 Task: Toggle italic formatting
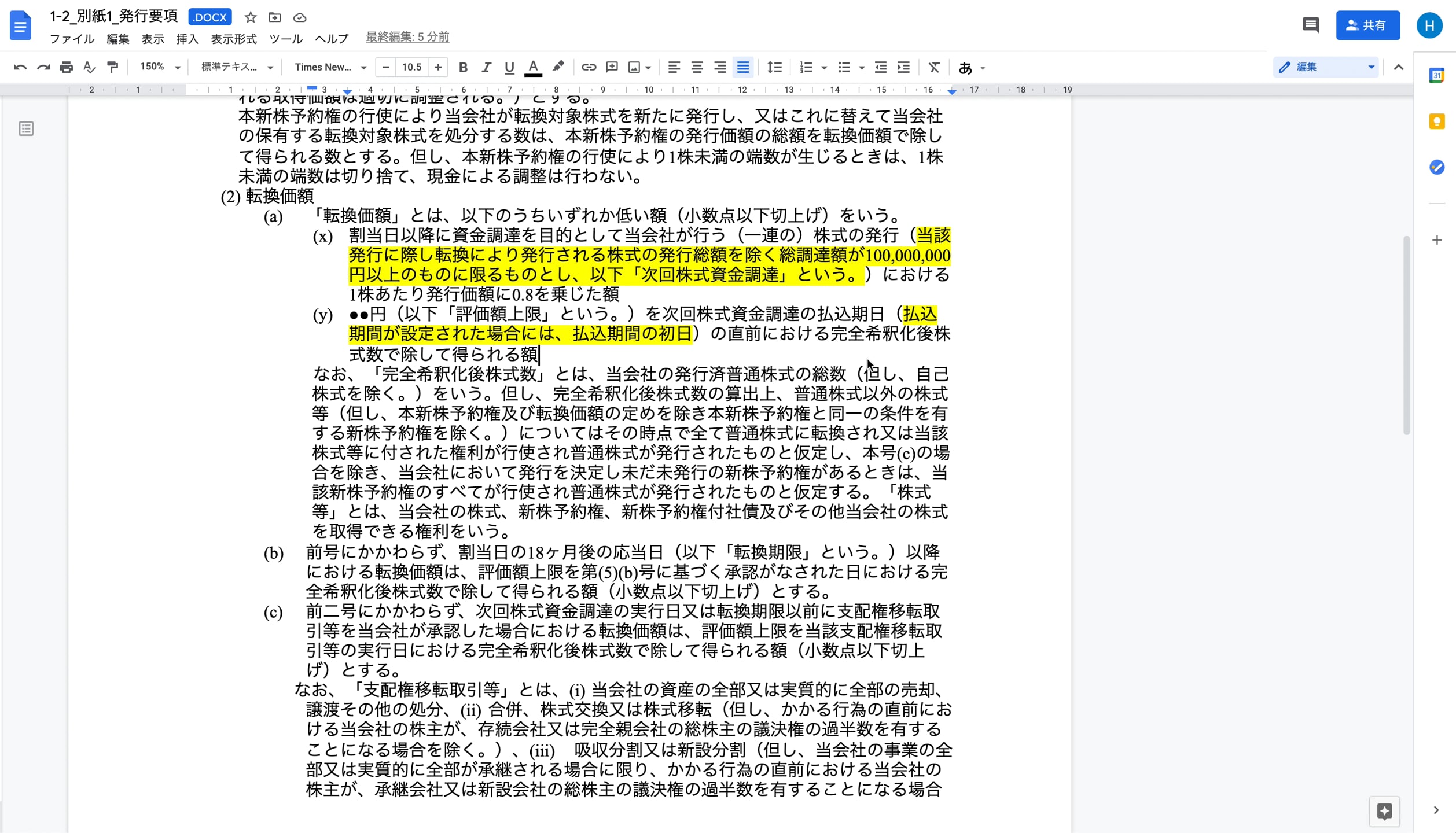coord(486,67)
